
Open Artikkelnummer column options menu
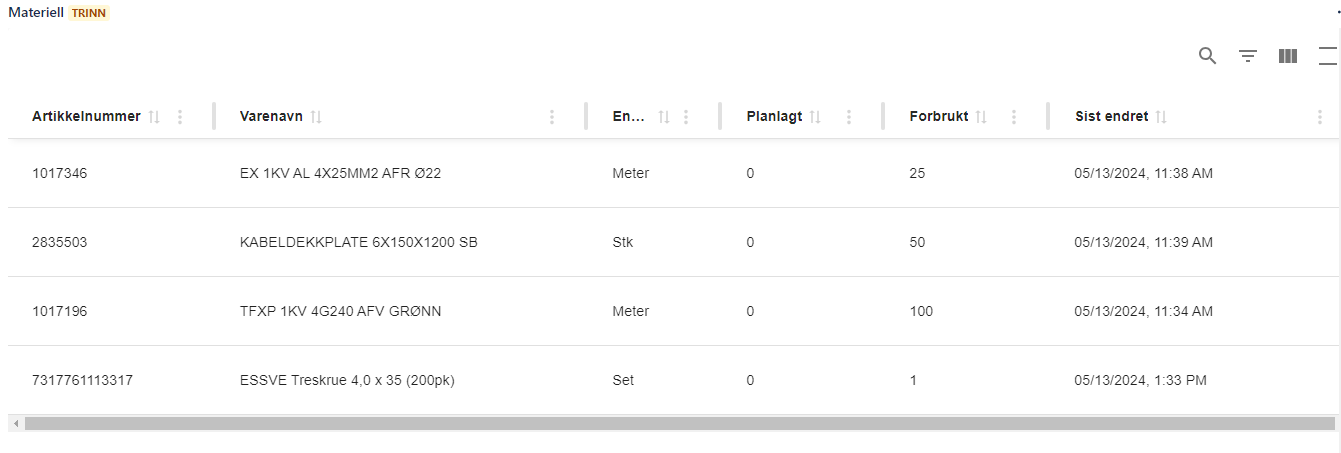click(180, 117)
